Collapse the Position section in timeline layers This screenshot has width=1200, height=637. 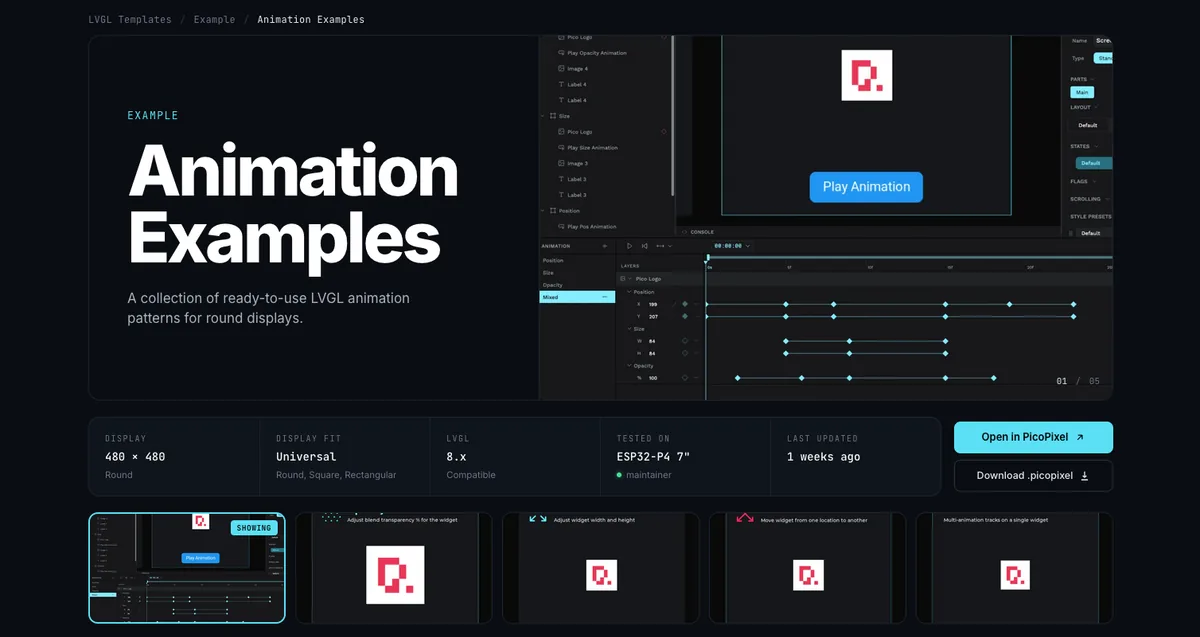tap(630, 292)
